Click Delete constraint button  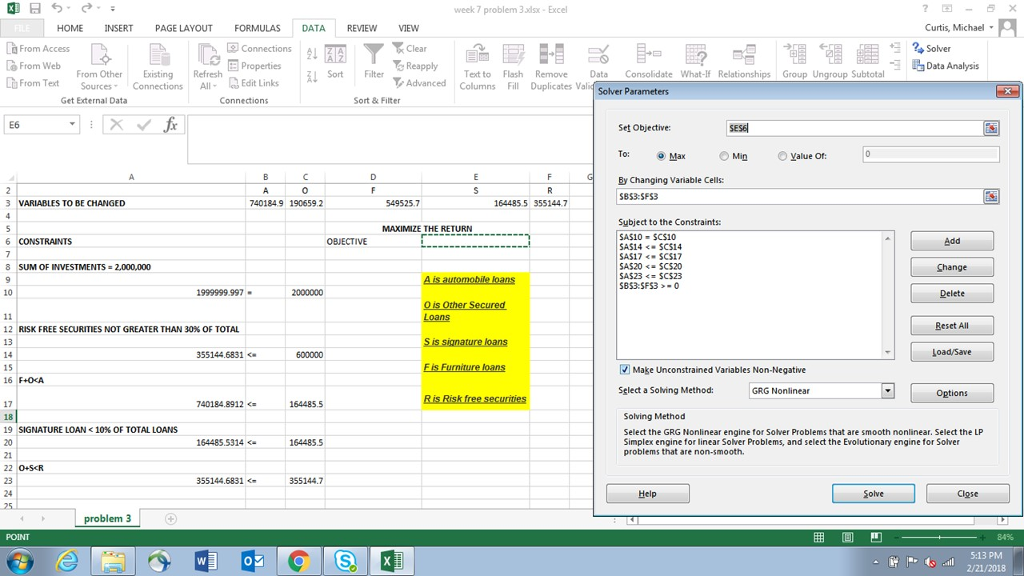pyautogui.click(x=952, y=293)
